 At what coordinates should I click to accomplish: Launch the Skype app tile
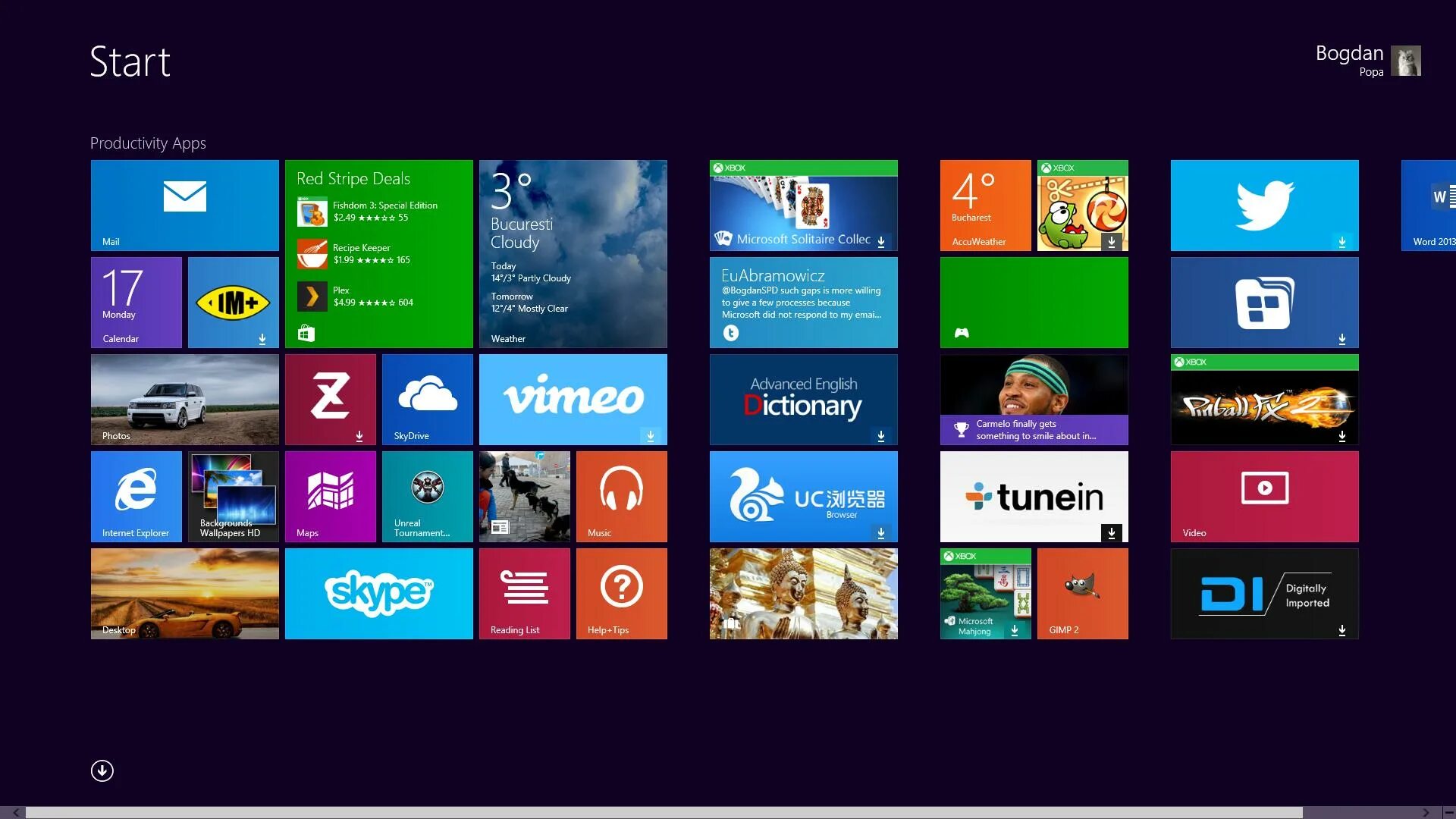(378, 593)
